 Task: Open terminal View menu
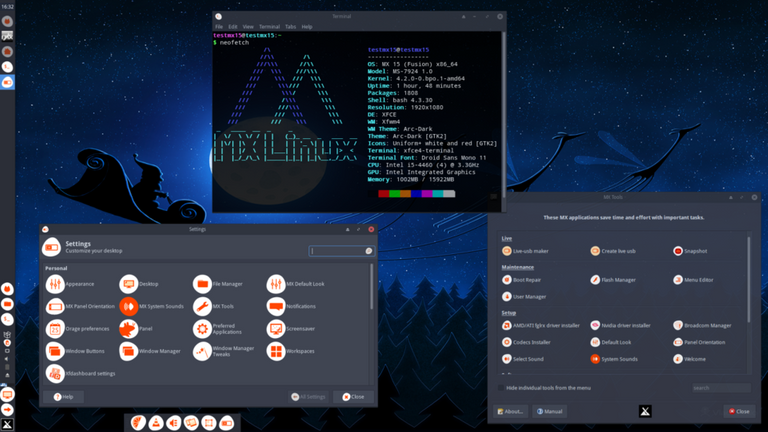(x=248, y=26)
